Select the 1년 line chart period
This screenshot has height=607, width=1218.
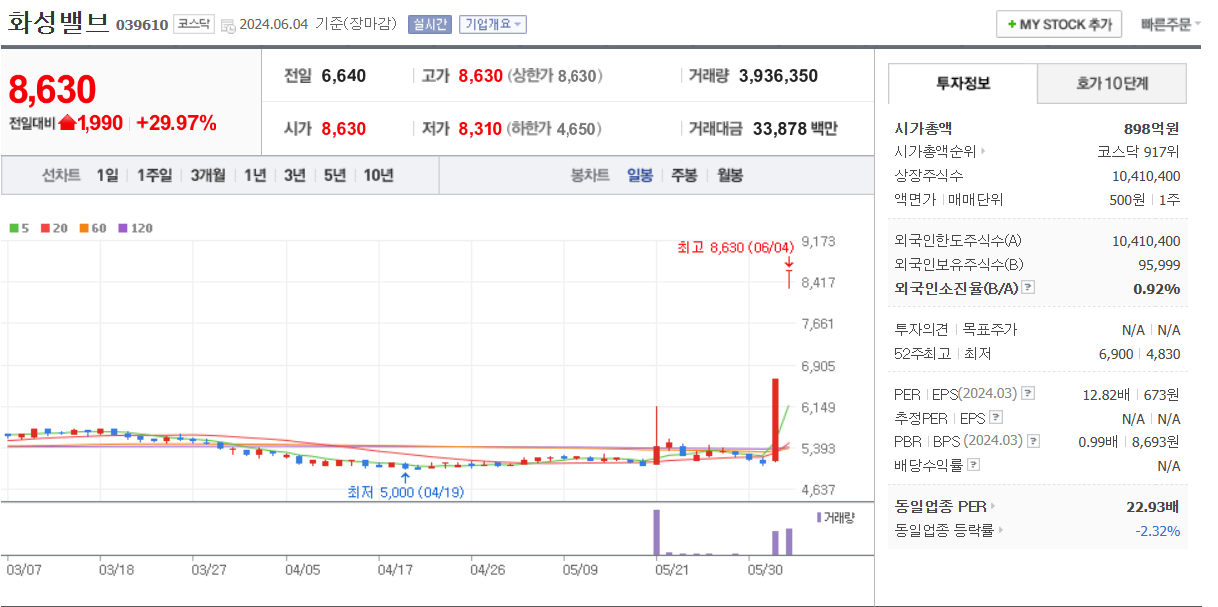click(x=255, y=176)
